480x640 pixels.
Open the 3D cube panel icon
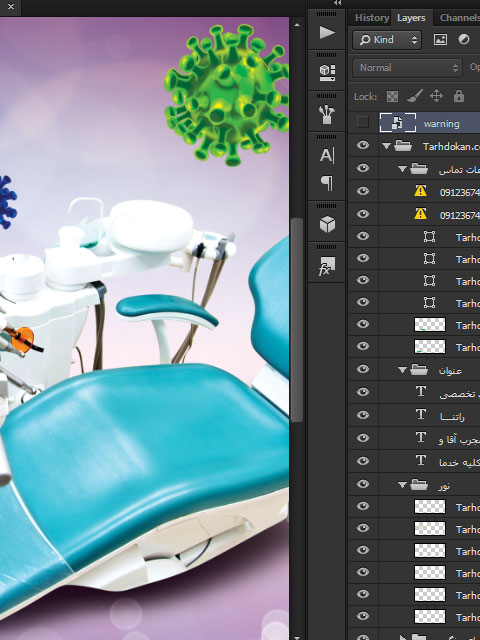point(327,224)
